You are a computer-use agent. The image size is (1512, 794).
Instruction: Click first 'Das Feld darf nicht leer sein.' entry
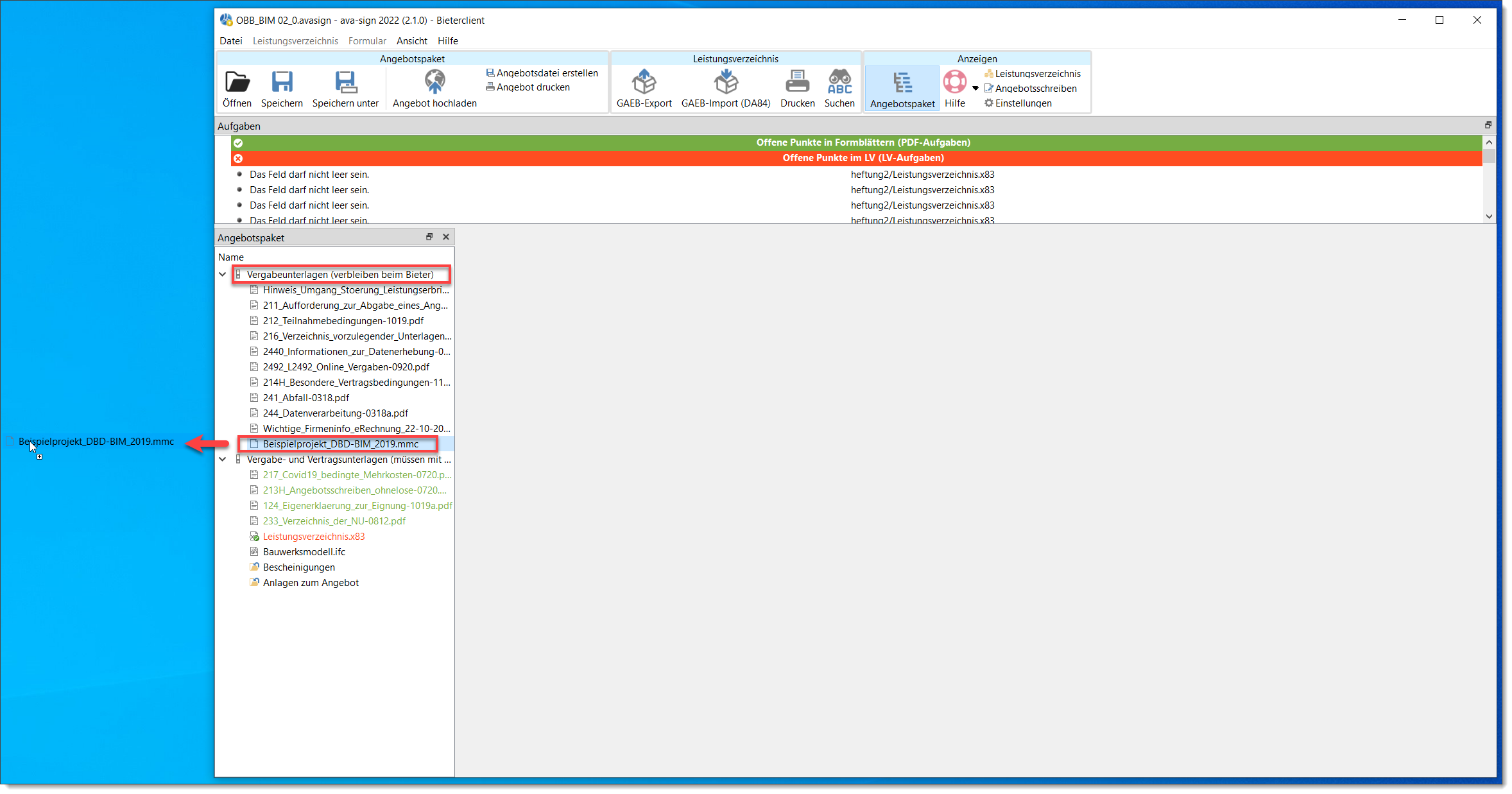(309, 175)
